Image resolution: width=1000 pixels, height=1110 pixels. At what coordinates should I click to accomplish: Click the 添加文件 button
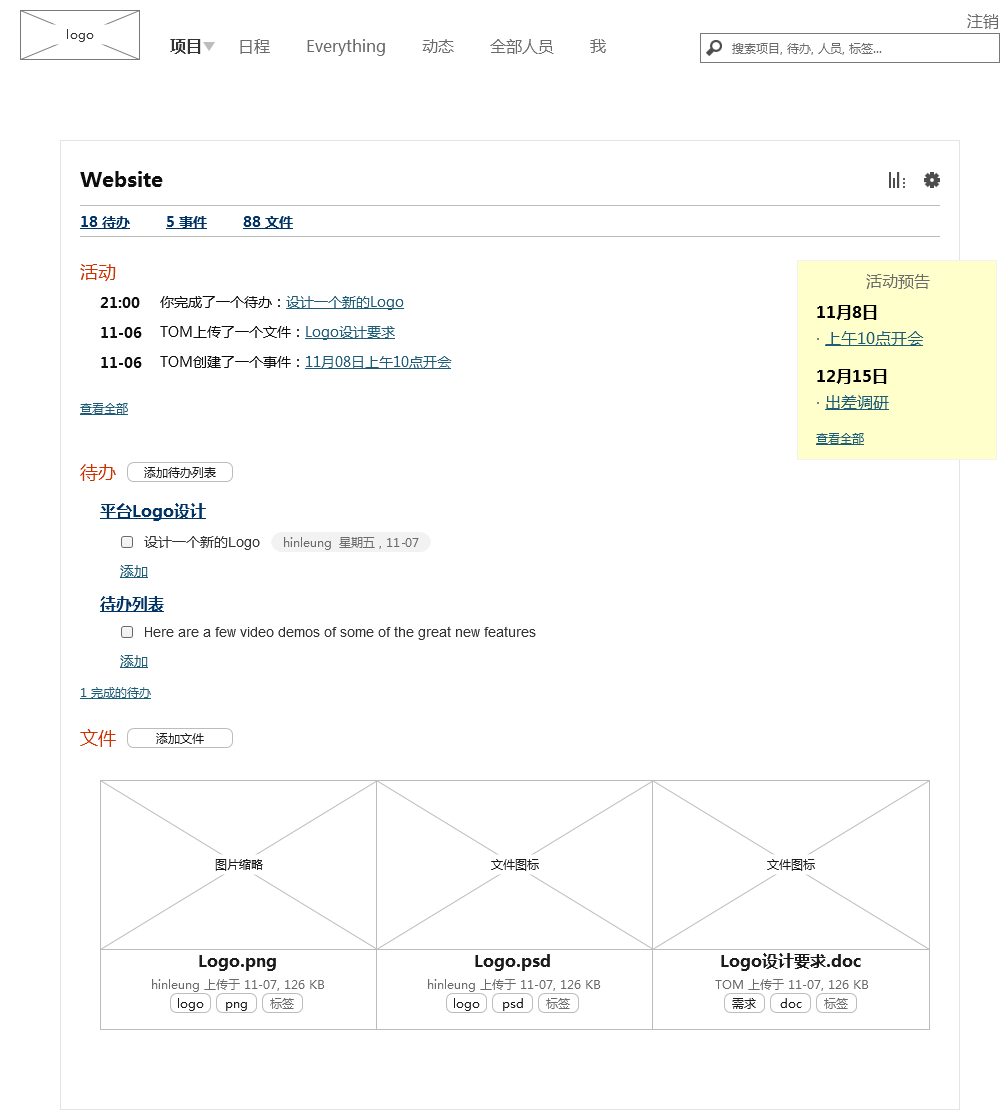(x=180, y=738)
